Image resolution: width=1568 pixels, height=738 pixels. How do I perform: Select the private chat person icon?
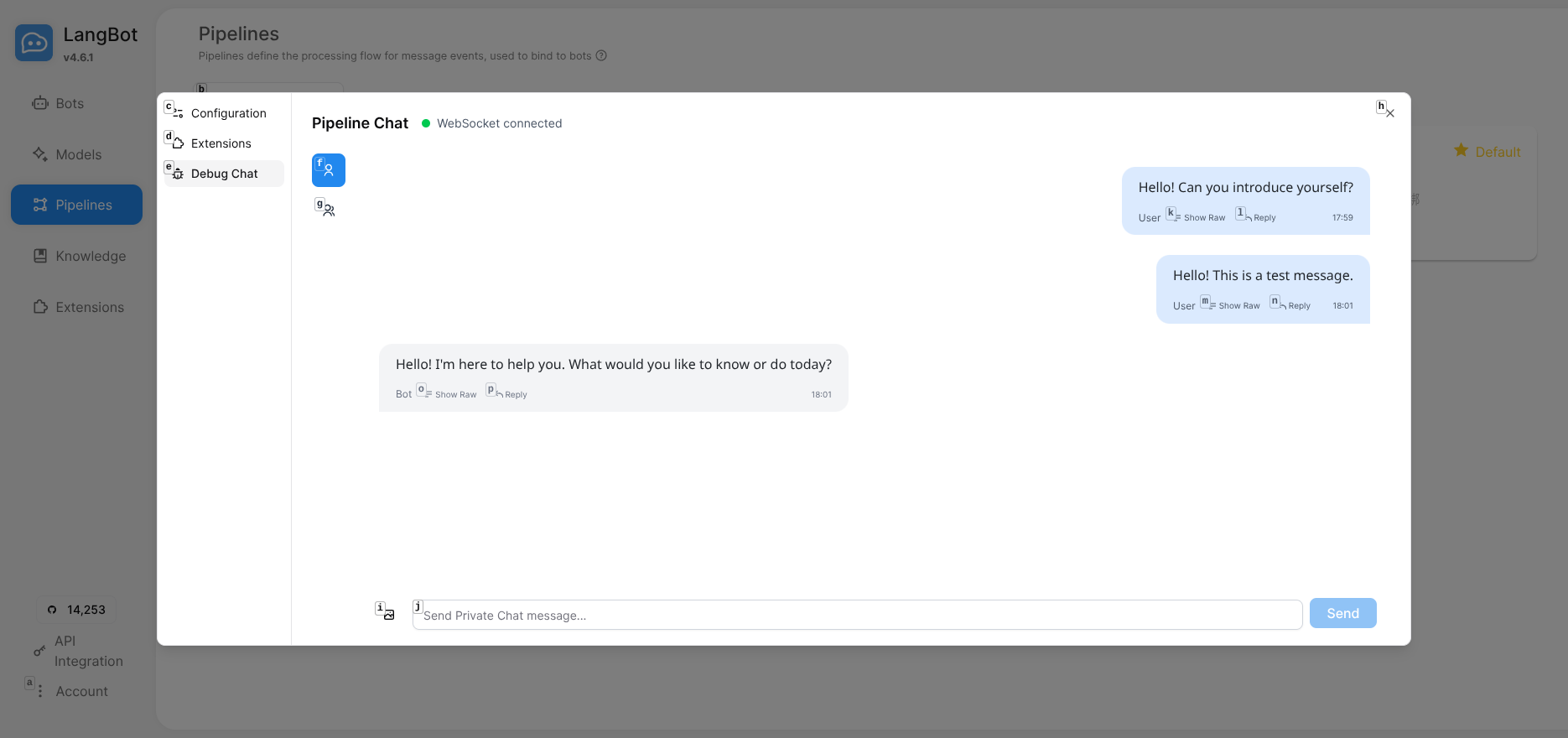tap(328, 170)
